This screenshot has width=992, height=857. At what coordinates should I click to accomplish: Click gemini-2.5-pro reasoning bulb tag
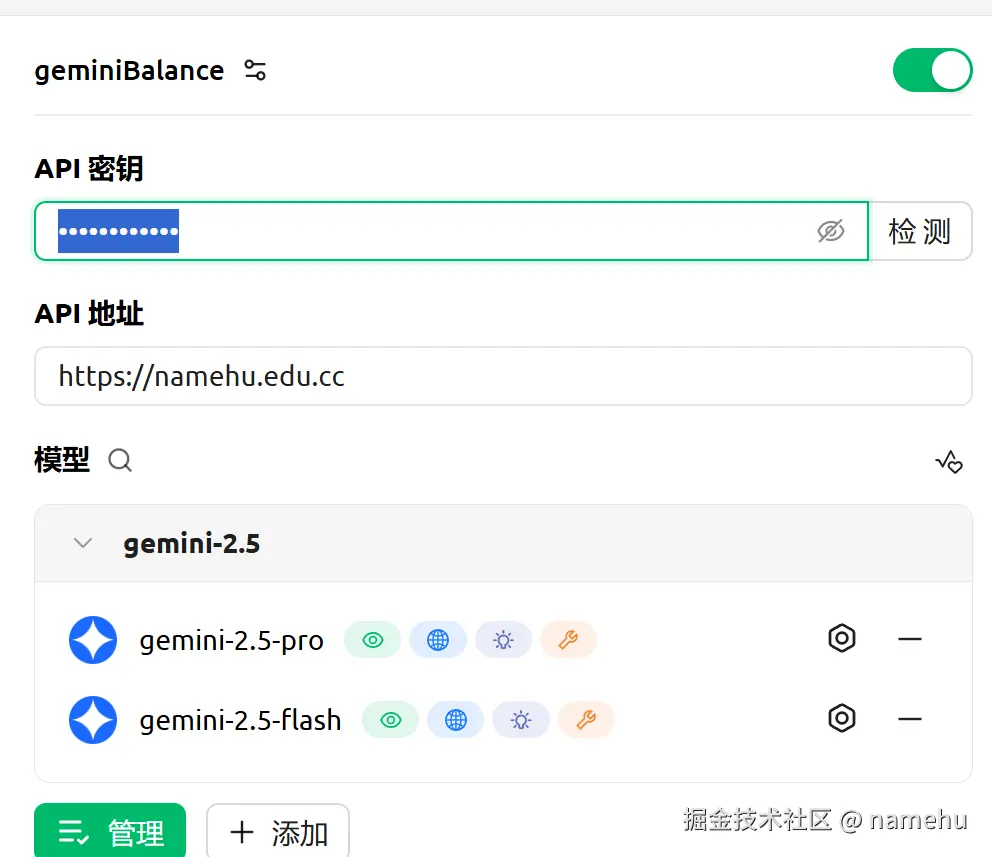pos(504,640)
